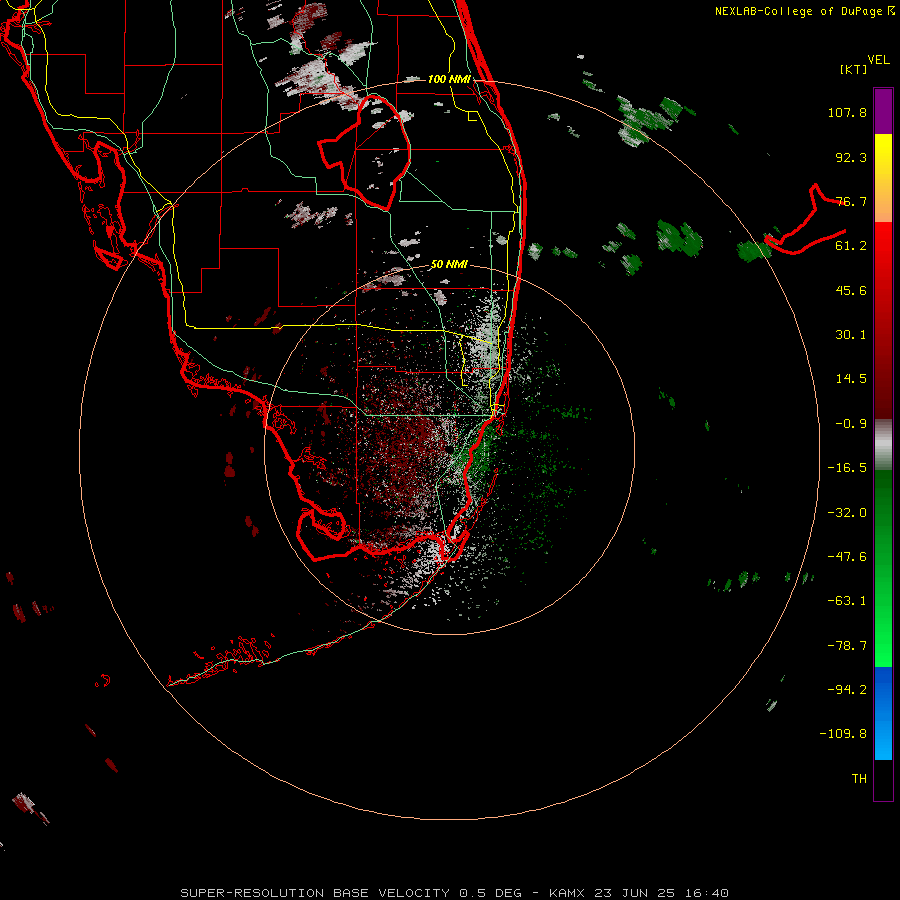900x900 pixels.
Task: Click the -78.7 legend value
Action: 847,646
